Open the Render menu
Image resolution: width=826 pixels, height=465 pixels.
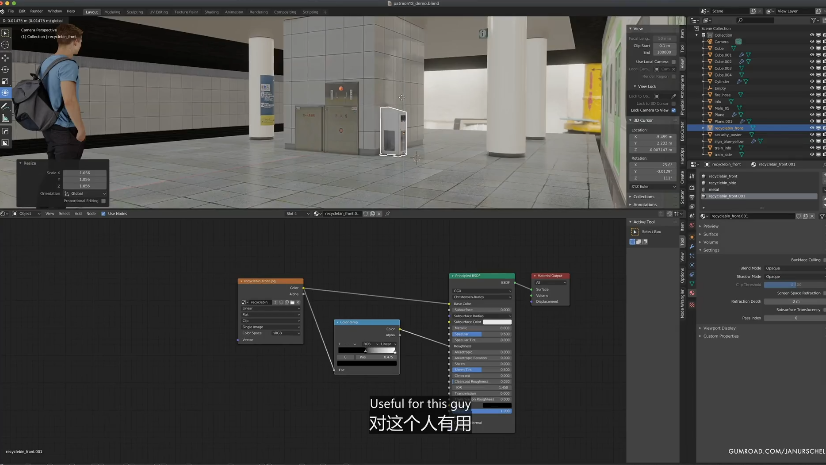click(36, 12)
